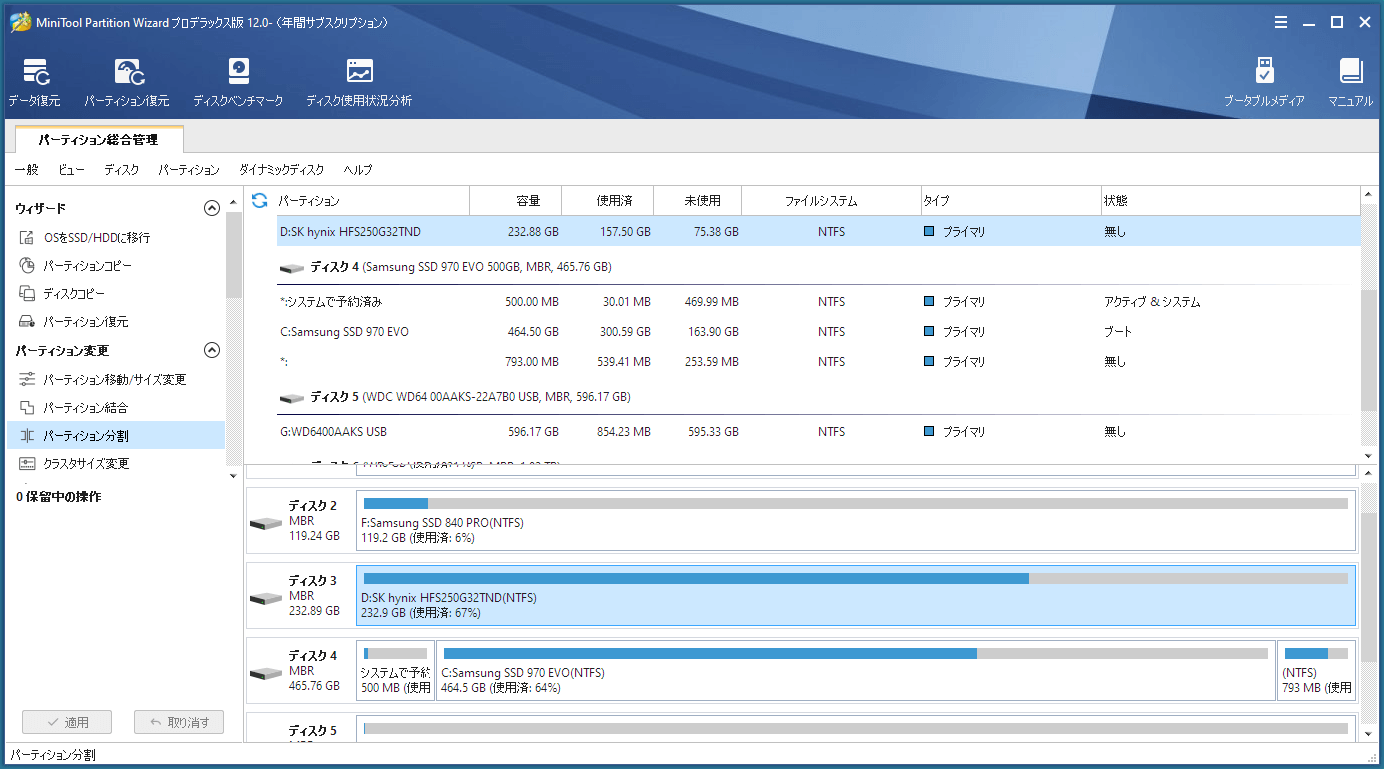
Task: Open the ダイナミックディスク menu
Action: click(282, 170)
